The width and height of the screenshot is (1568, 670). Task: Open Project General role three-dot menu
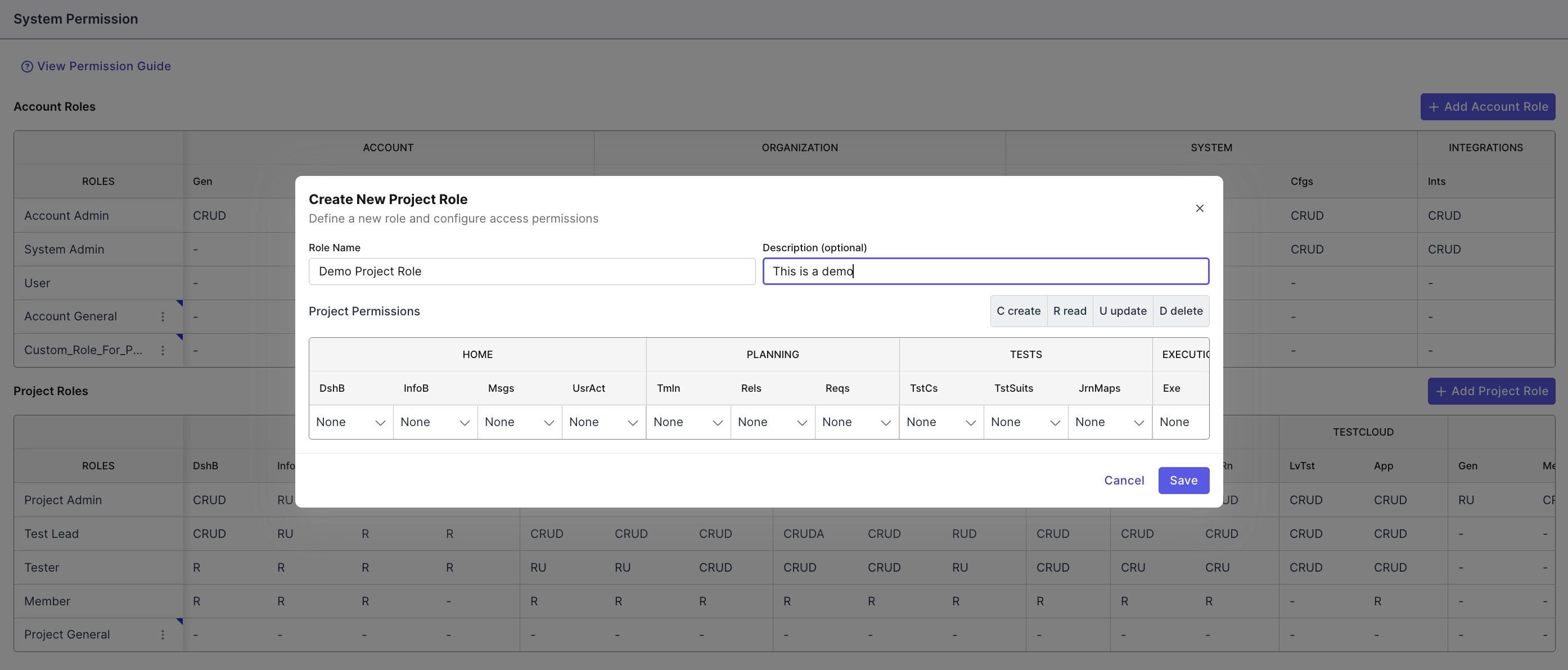(163, 635)
